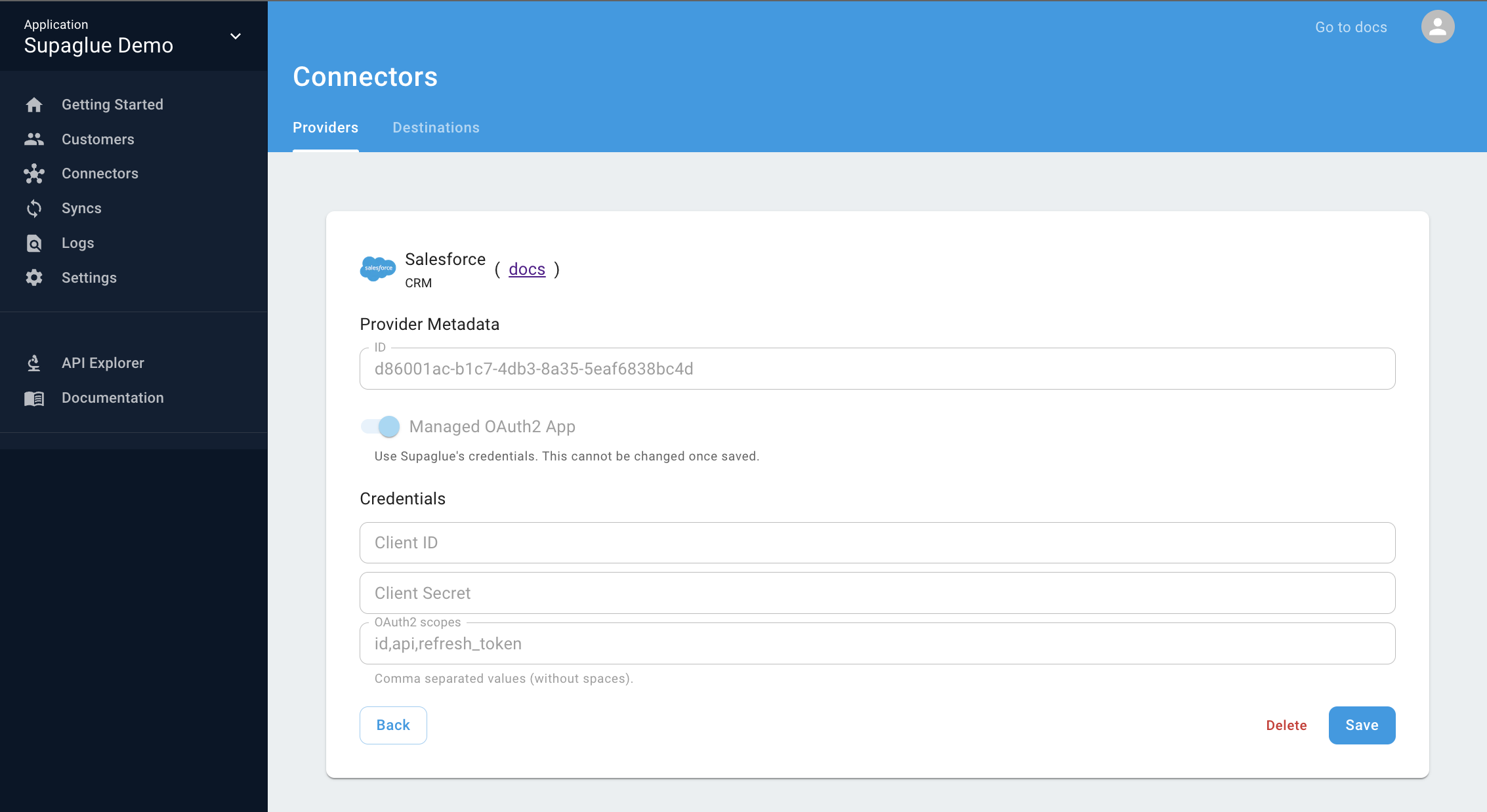Switch to the Providers tab

[x=325, y=128]
